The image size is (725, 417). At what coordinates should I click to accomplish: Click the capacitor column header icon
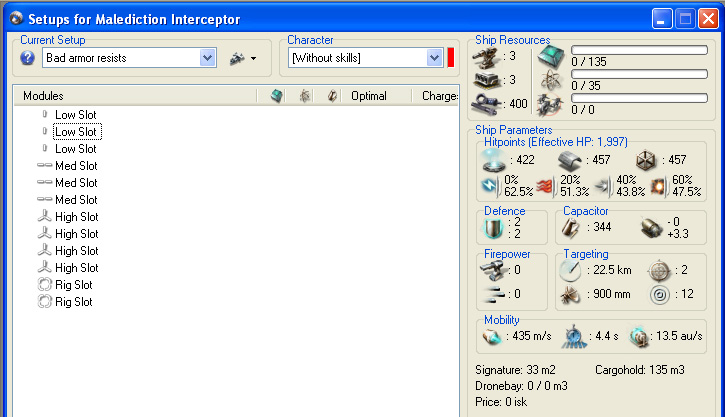pos(332,96)
